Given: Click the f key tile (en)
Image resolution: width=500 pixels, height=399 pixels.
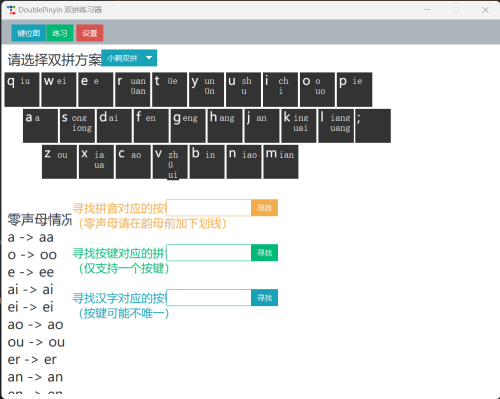Looking at the screenshot, I should tap(151, 126).
